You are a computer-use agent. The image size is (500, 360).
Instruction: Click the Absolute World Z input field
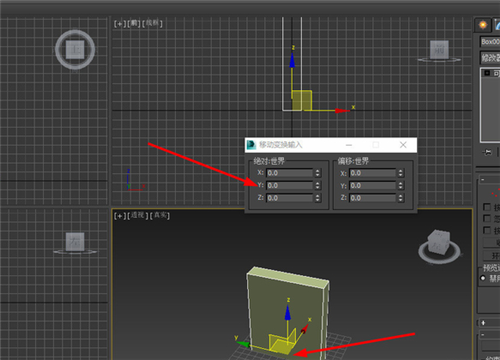click(289, 198)
